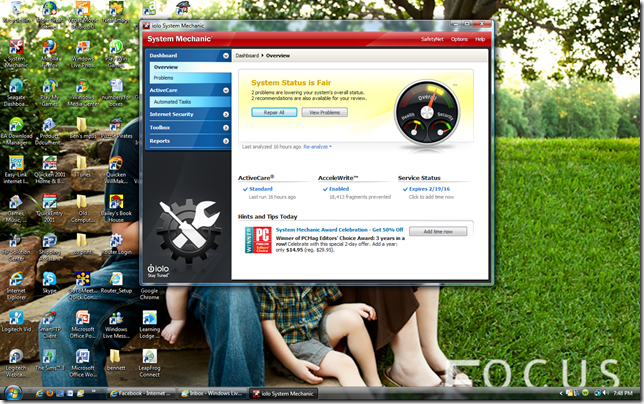Click Dashboard in the breadcrumb path
The width and height of the screenshot is (644, 404).
click(247, 55)
